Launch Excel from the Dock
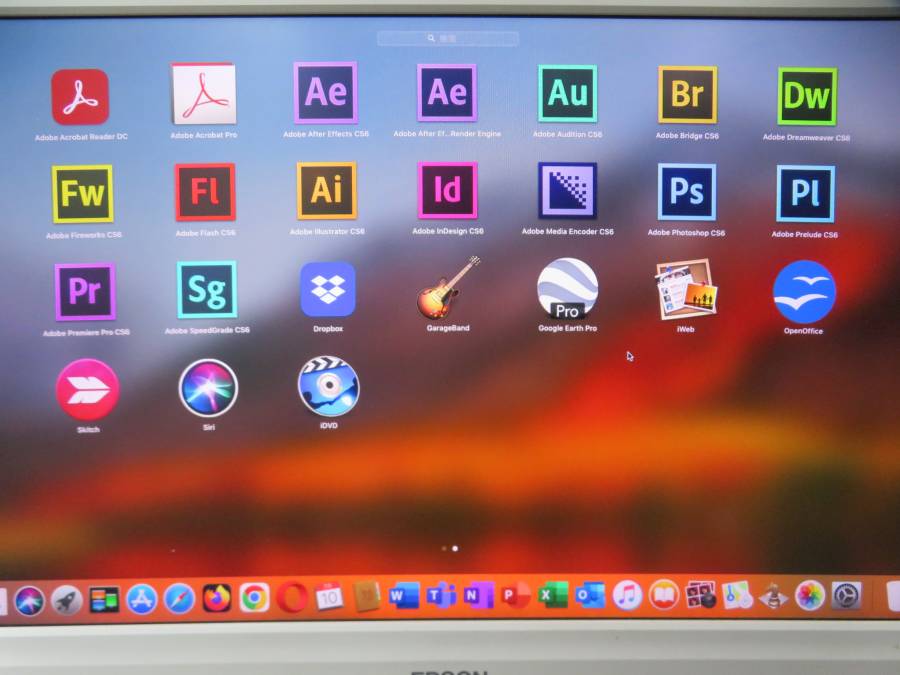This screenshot has height=675, width=900. [553, 595]
